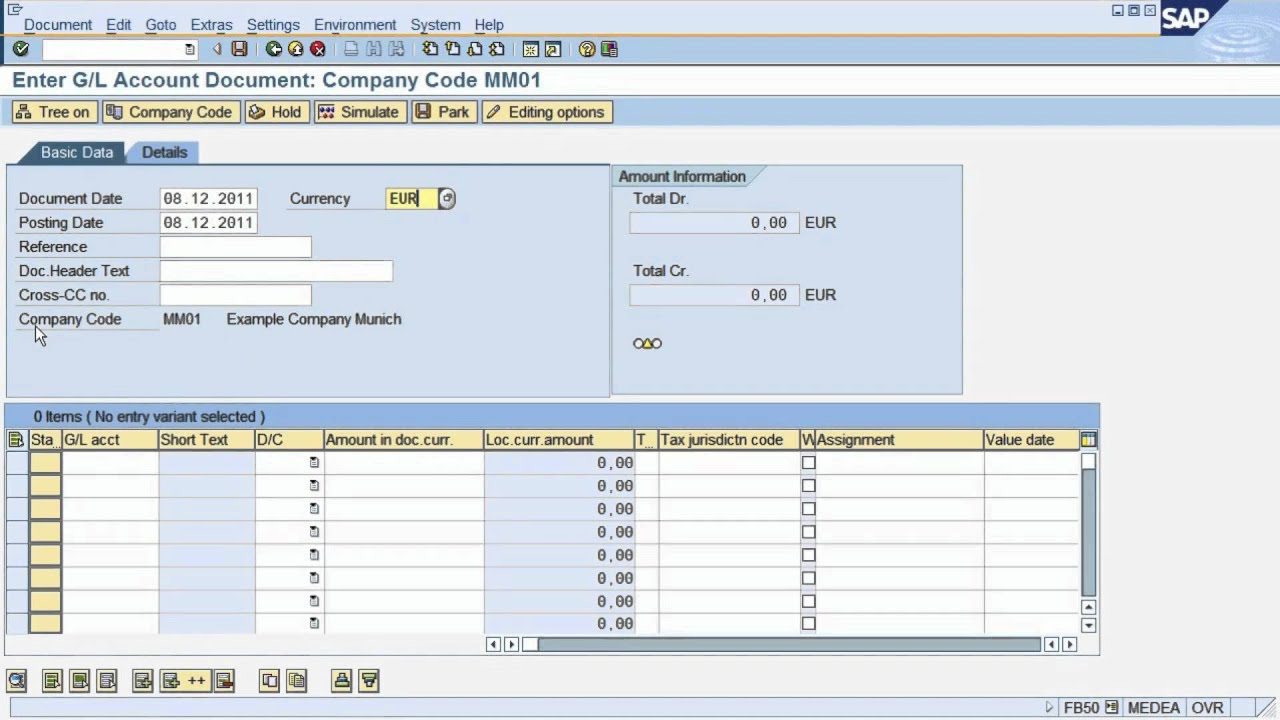The image size is (1280, 720).
Task: Click the Print icon in the toolbar
Action: [351, 49]
